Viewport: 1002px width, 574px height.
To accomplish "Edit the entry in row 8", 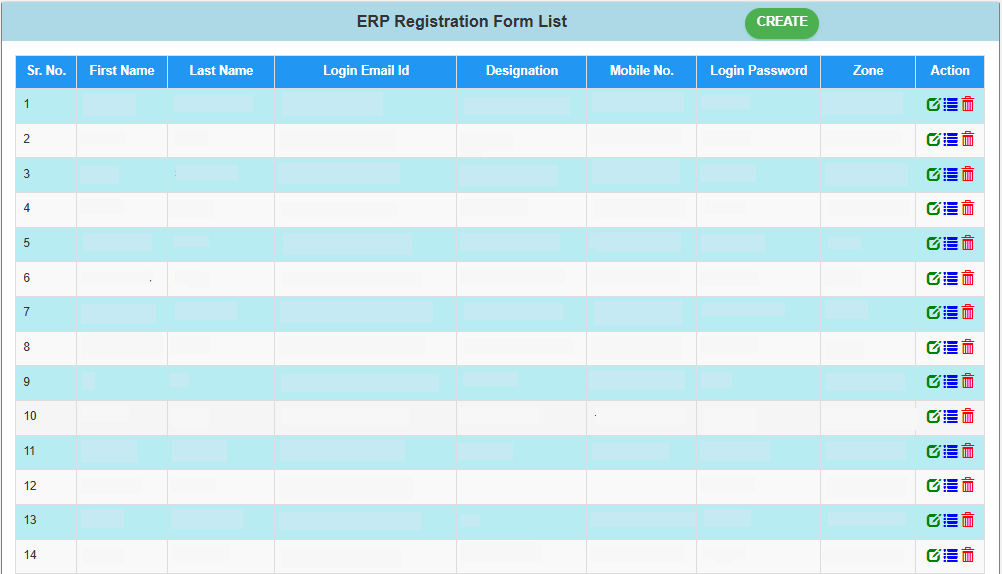I will [x=933, y=347].
